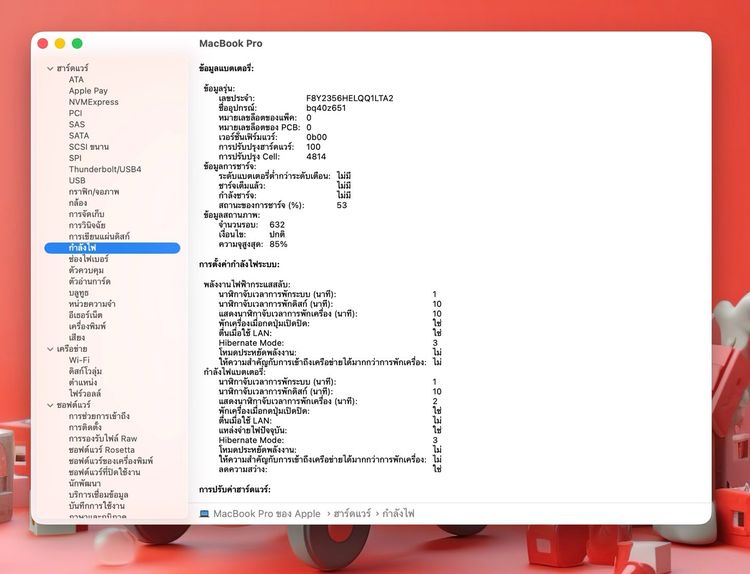
Task: Click maximum capacity value 85%
Action: click(x=278, y=244)
